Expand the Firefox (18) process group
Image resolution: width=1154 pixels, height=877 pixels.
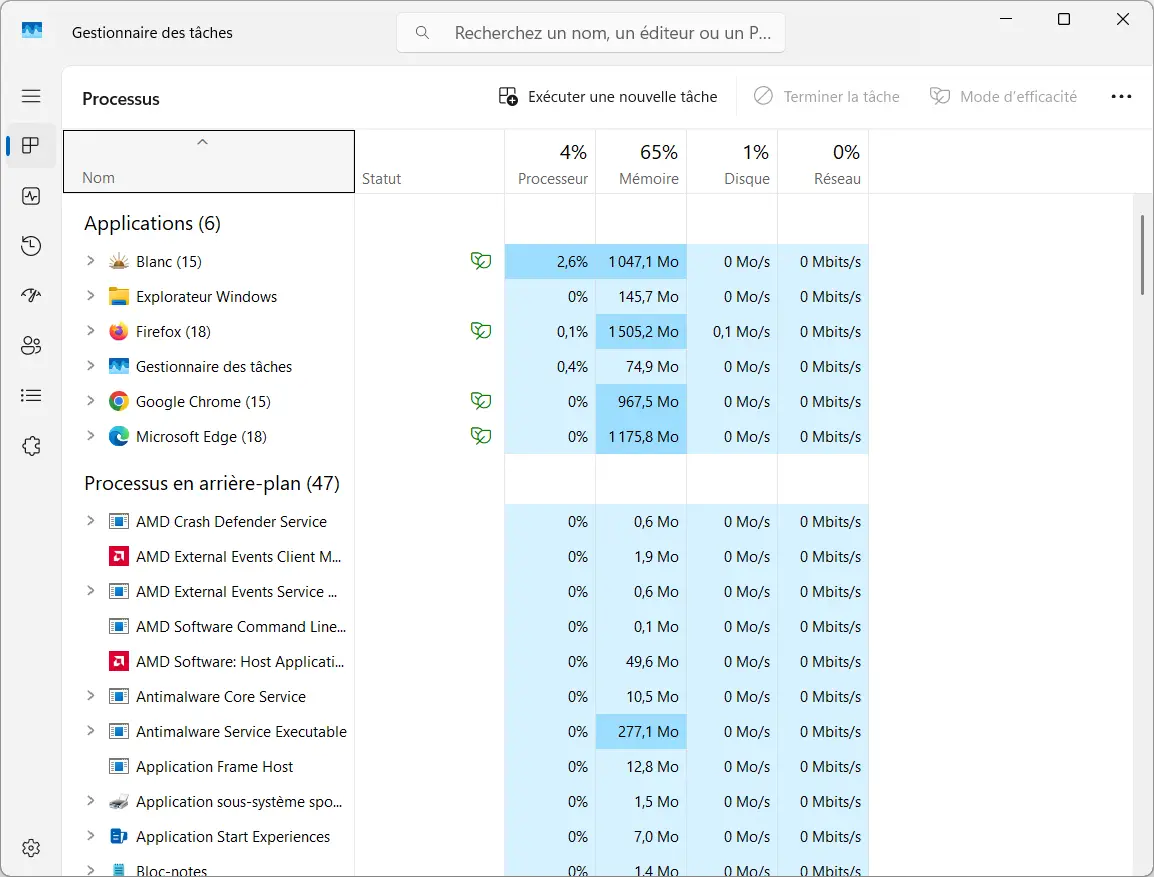click(x=91, y=330)
